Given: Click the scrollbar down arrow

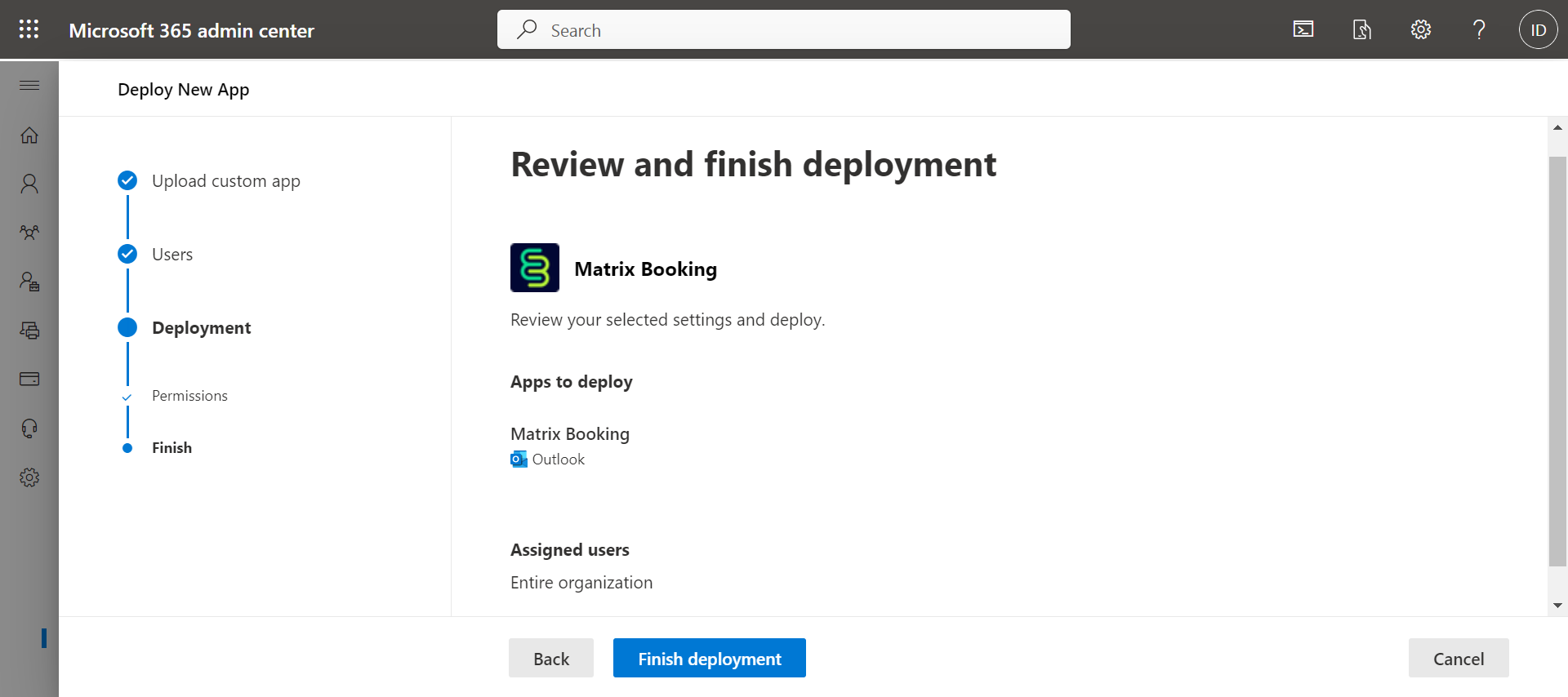Looking at the screenshot, I should coord(1557,606).
